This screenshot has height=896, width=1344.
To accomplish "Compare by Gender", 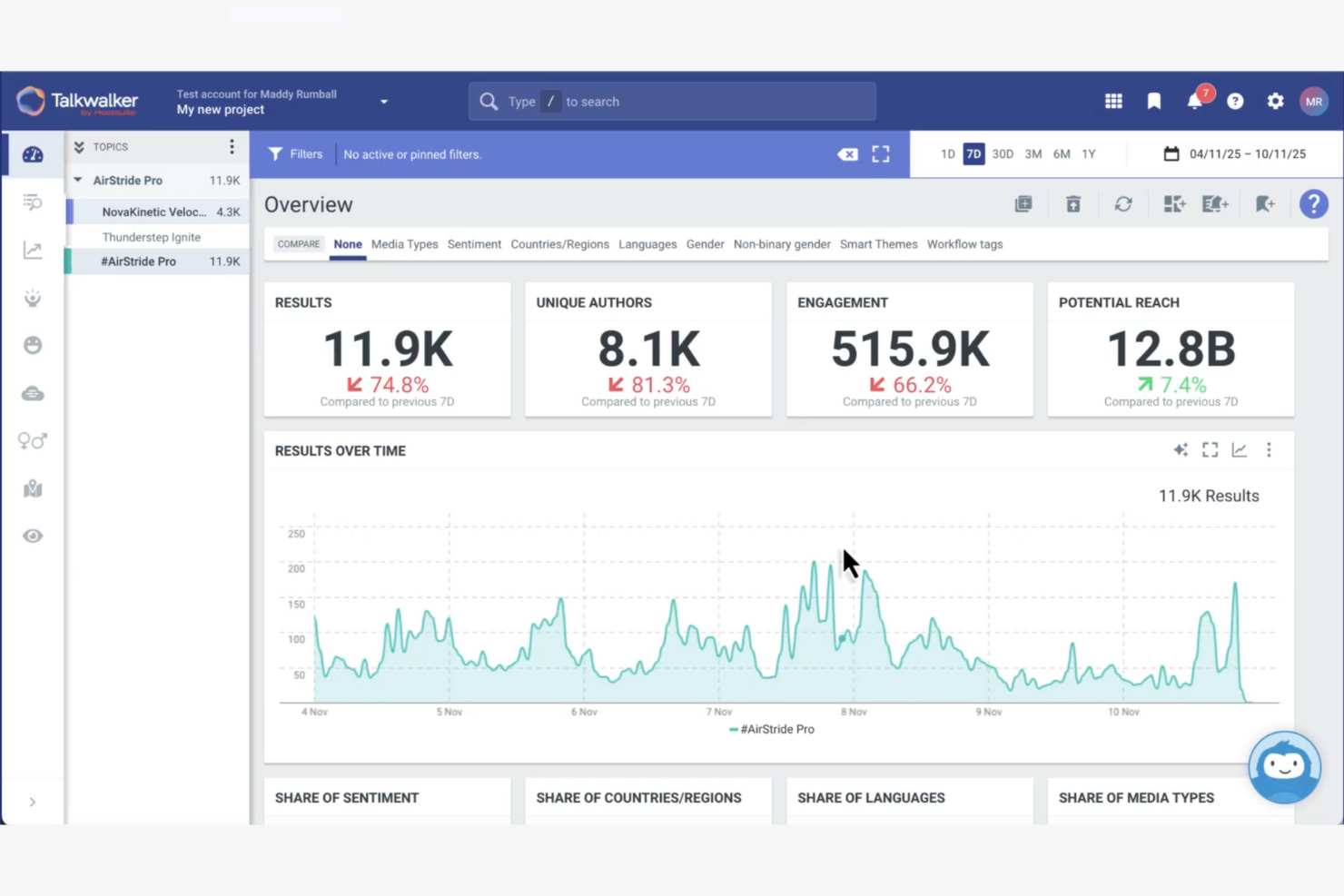I will (705, 244).
